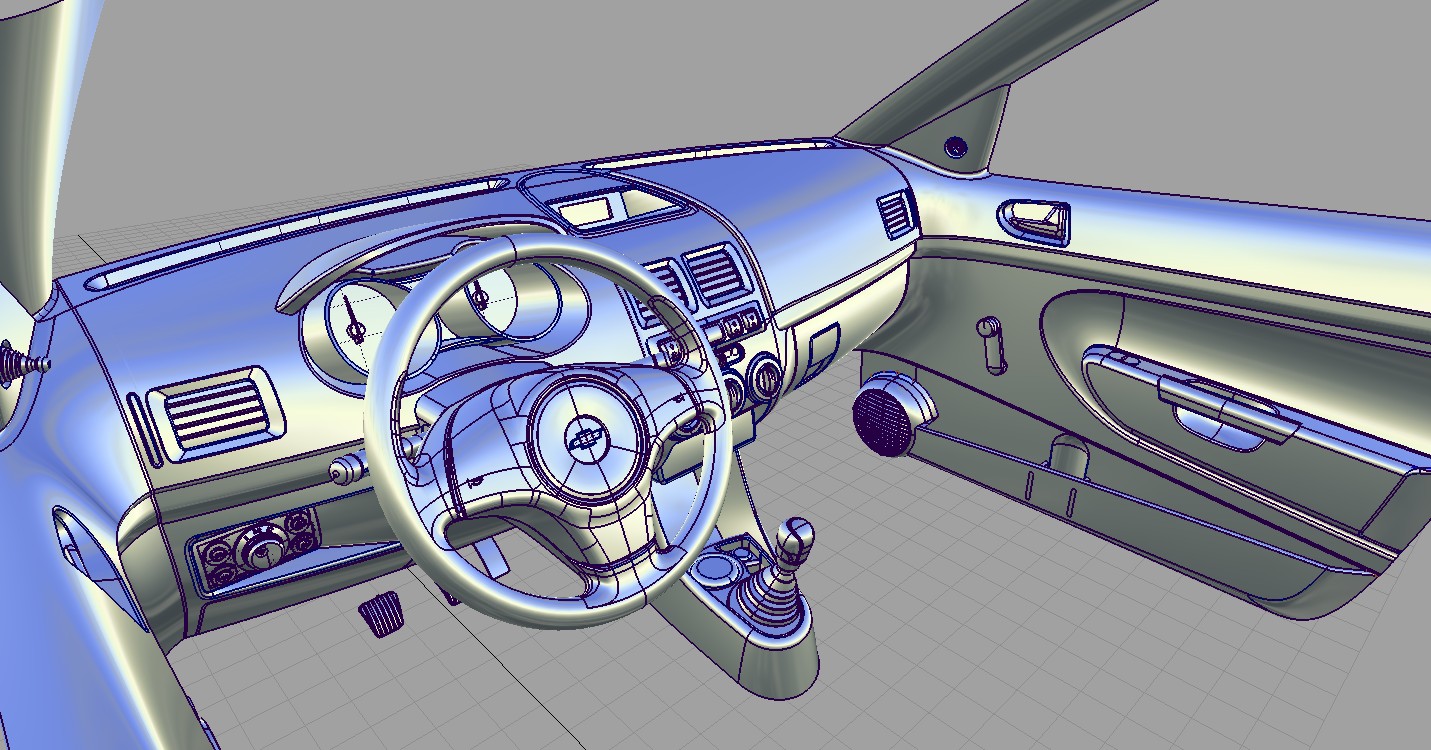Select the round fitting on the A-pillar
This screenshot has height=750, width=1431.
coord(957,147)
